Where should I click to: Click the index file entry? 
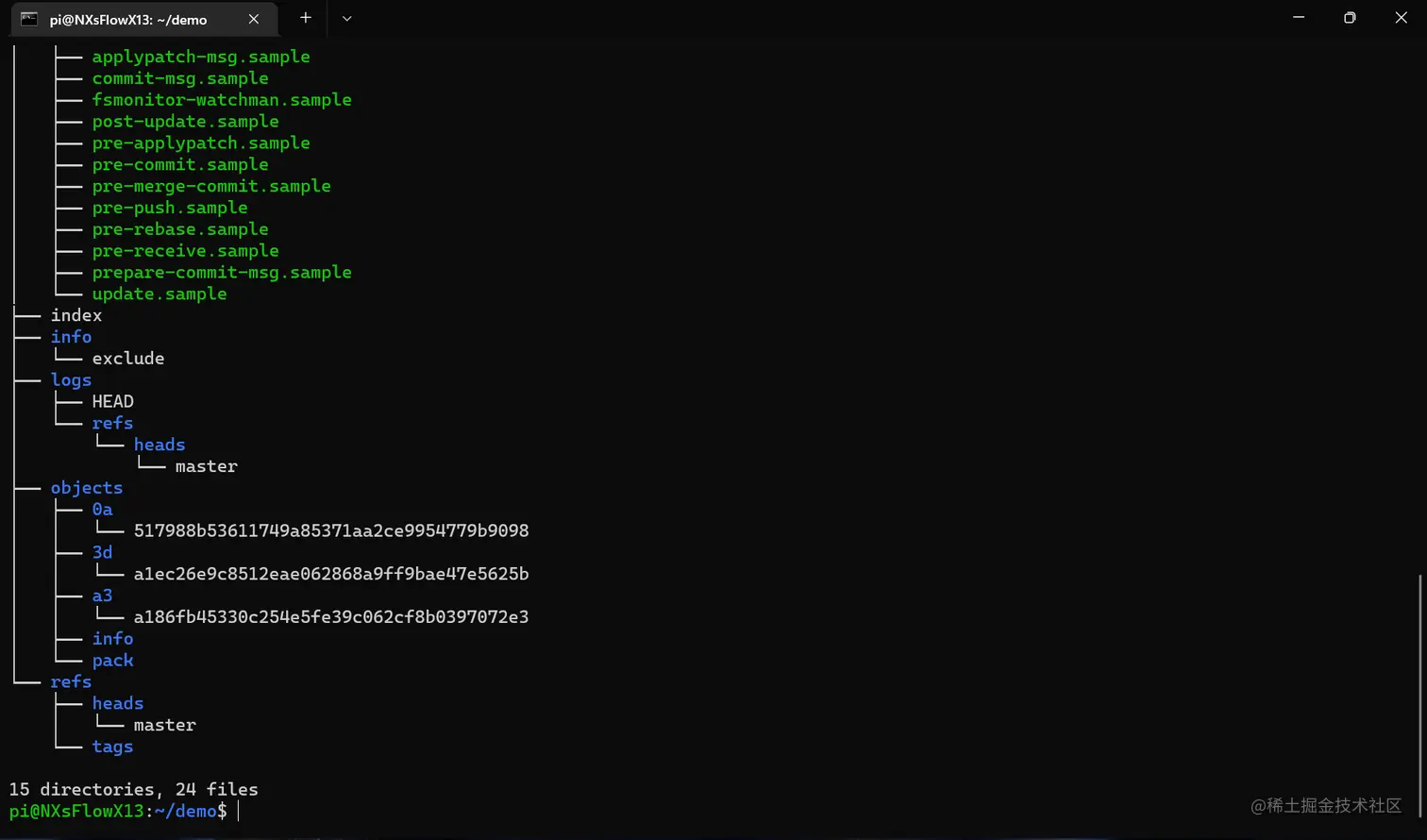[76, 315]
